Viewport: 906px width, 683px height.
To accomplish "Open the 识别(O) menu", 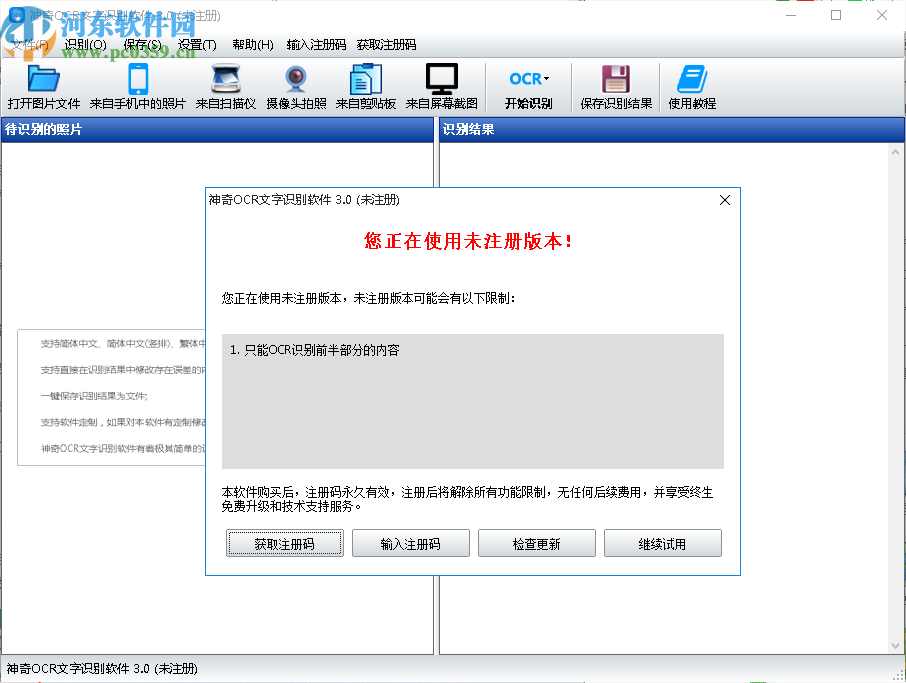I will coord(86,44).
